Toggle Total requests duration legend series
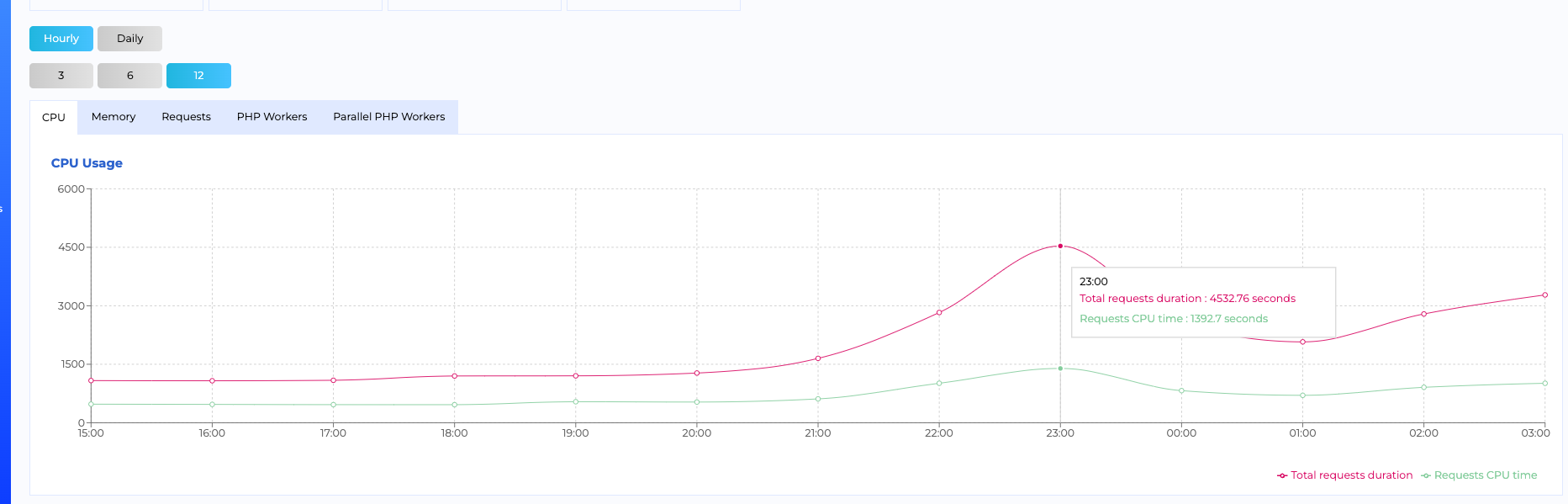 pos(1351,475)
